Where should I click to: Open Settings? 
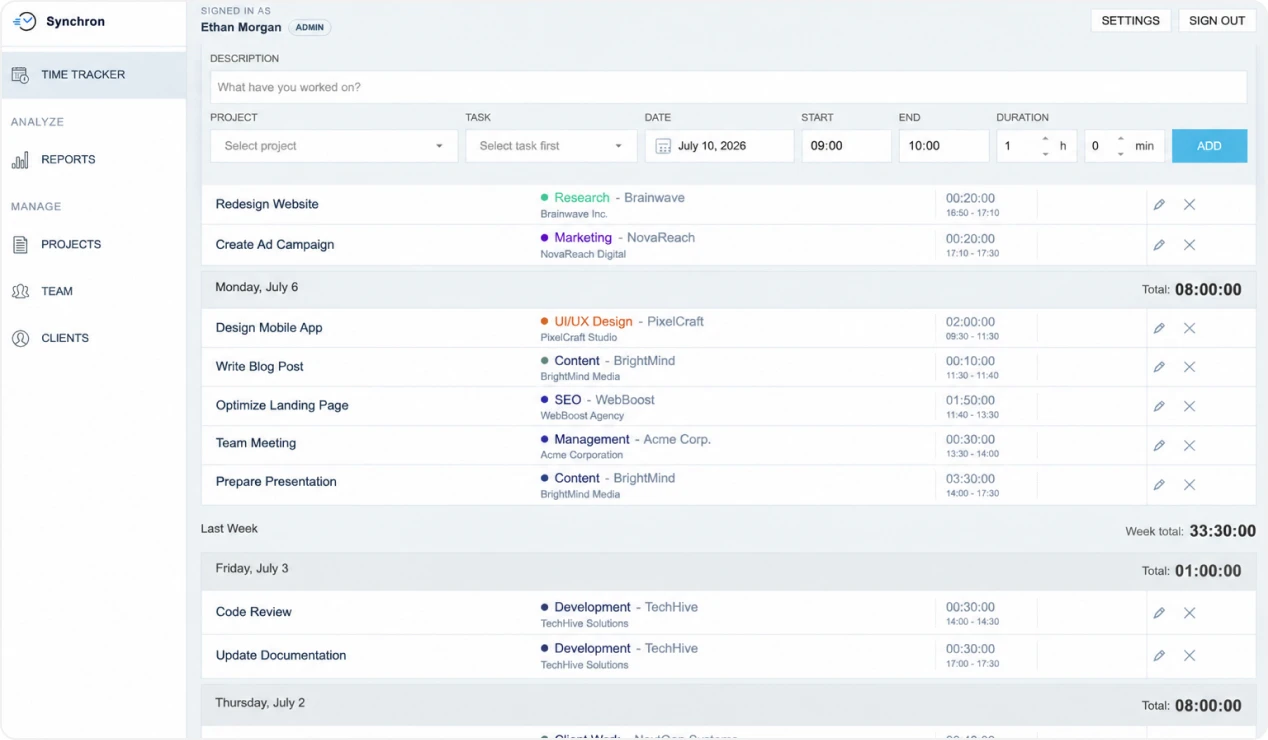tap(1130, 21)
